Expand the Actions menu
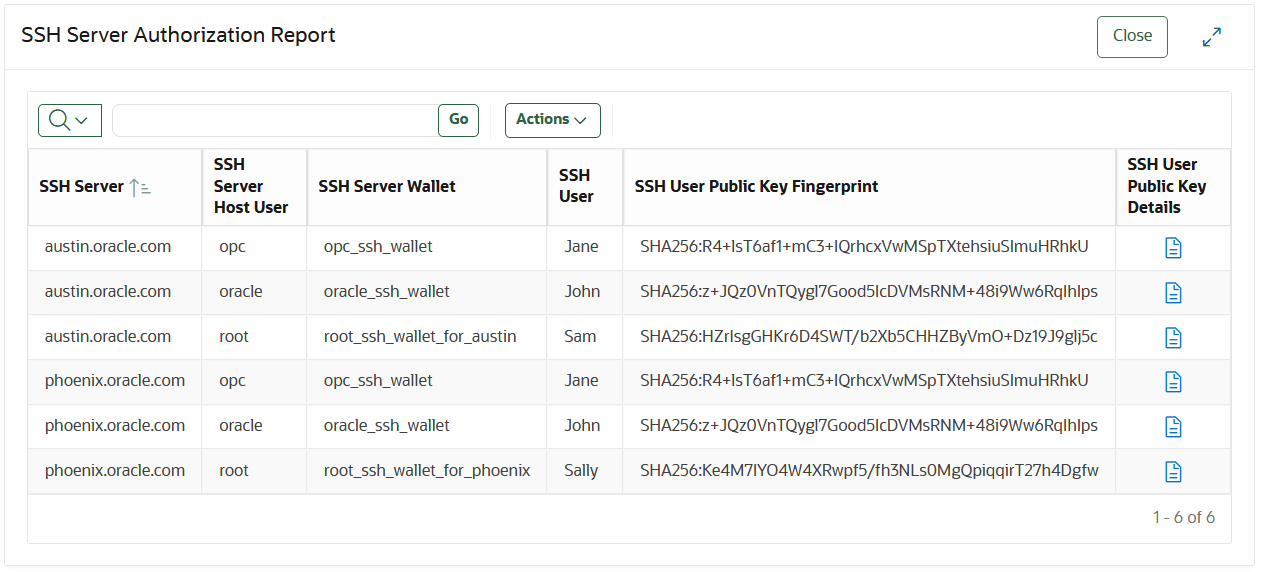Image resolution: width=1261 pixels, height=572 pixels. coord(552,120)
